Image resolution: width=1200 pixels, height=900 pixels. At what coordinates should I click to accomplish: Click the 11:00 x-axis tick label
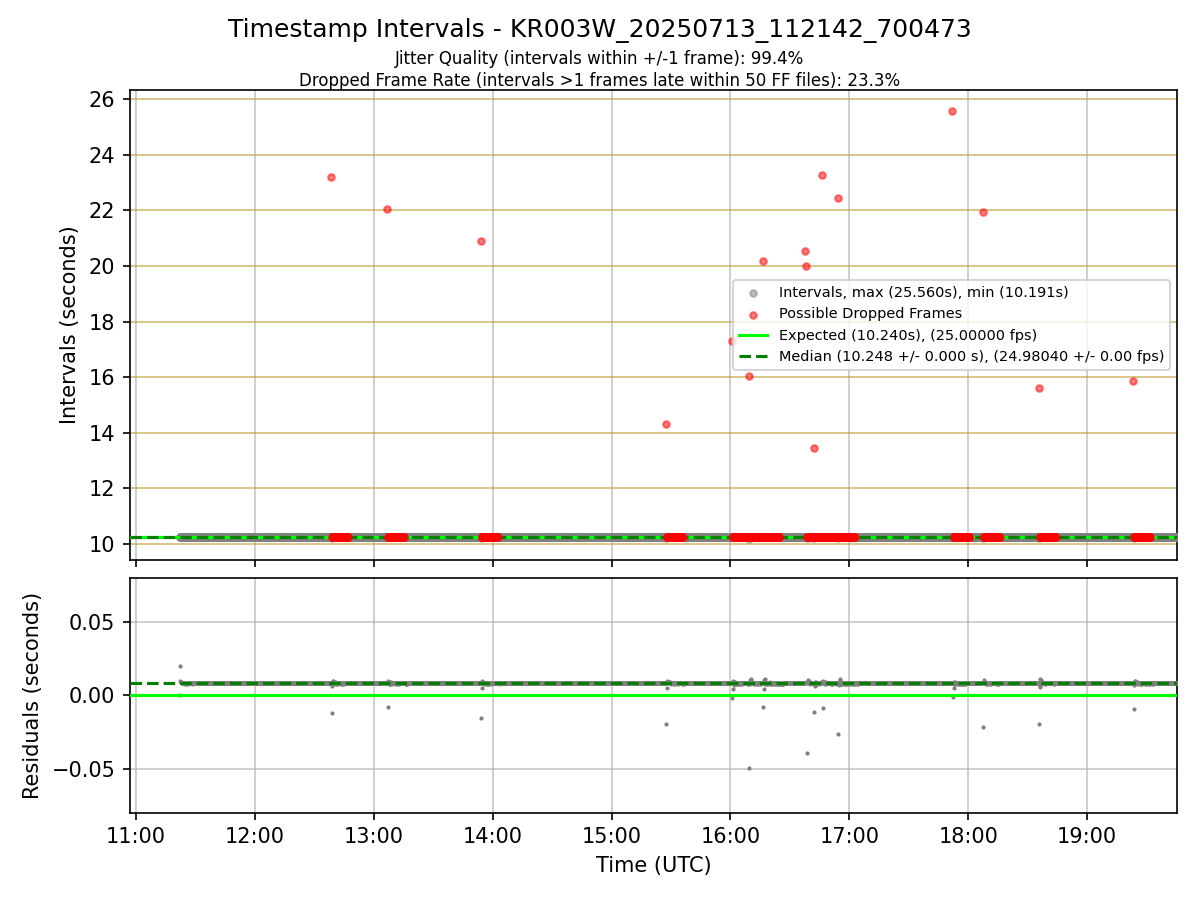point(136,834)
